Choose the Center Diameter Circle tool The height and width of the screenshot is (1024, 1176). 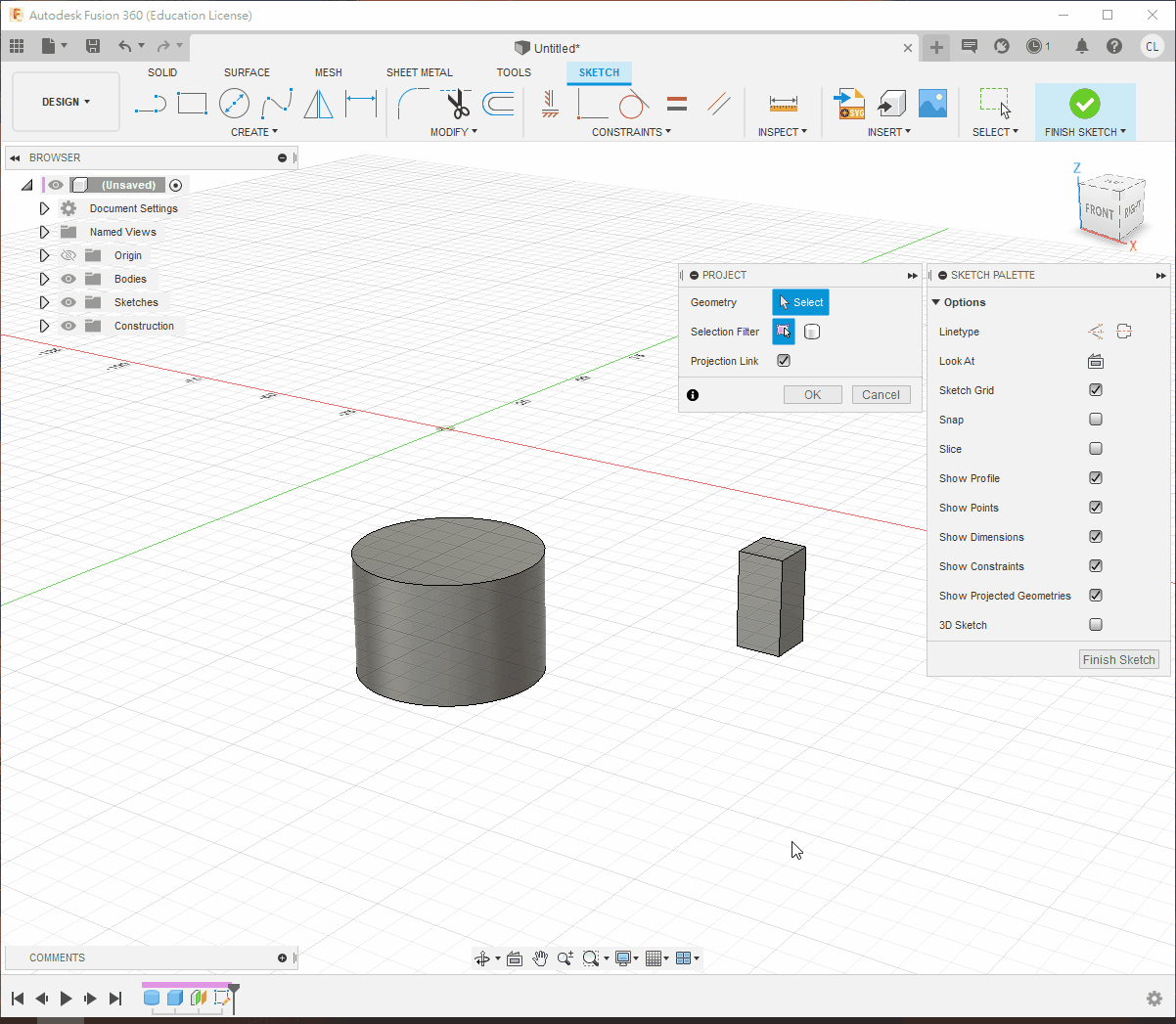[x=234, y=104]
